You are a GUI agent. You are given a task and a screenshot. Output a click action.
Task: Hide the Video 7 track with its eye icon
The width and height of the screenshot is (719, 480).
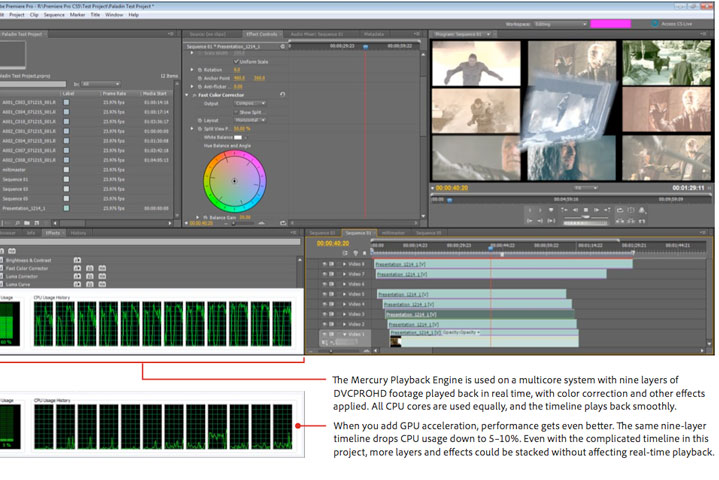pyautogui.click(x=324, y=274)
